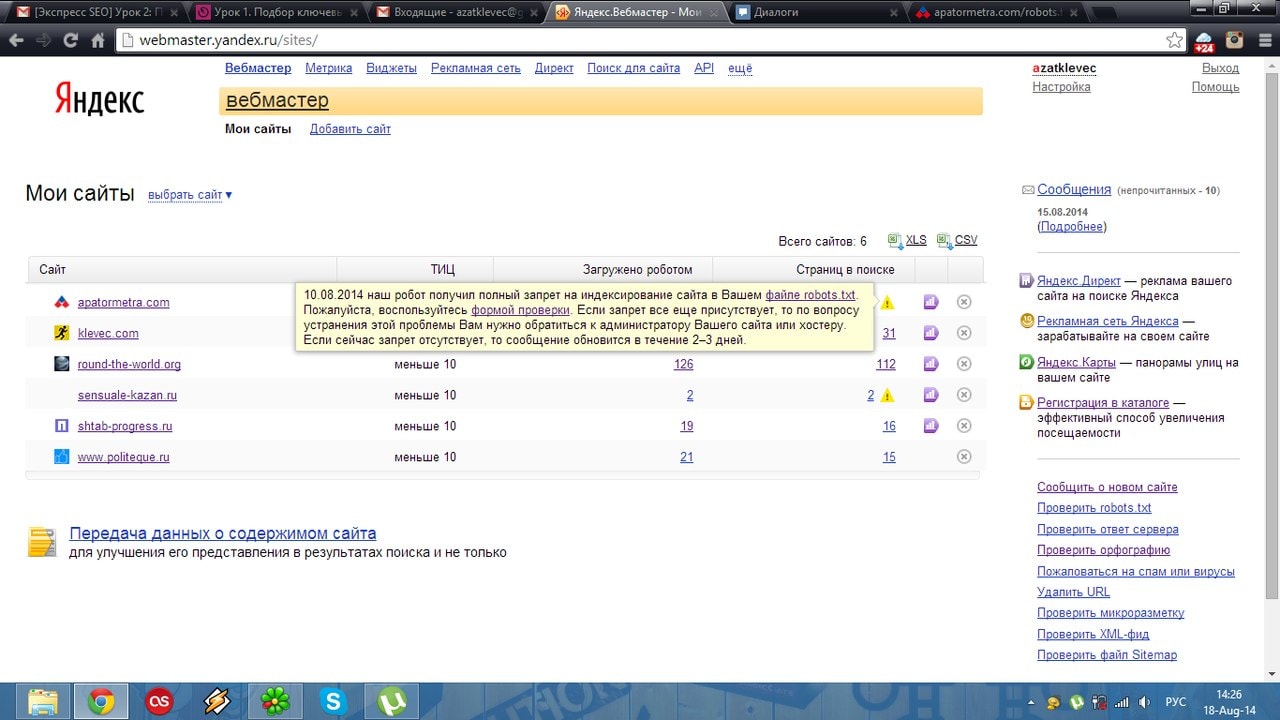Click the warning triangle in the apatormetra.com row

[887, 303]
